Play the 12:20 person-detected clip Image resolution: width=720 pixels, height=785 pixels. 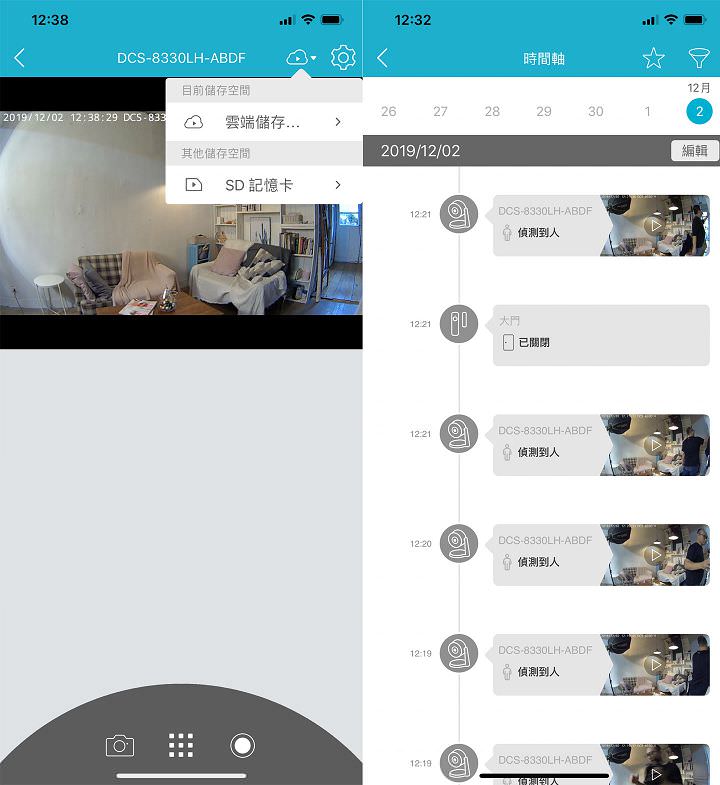point(655,554)
